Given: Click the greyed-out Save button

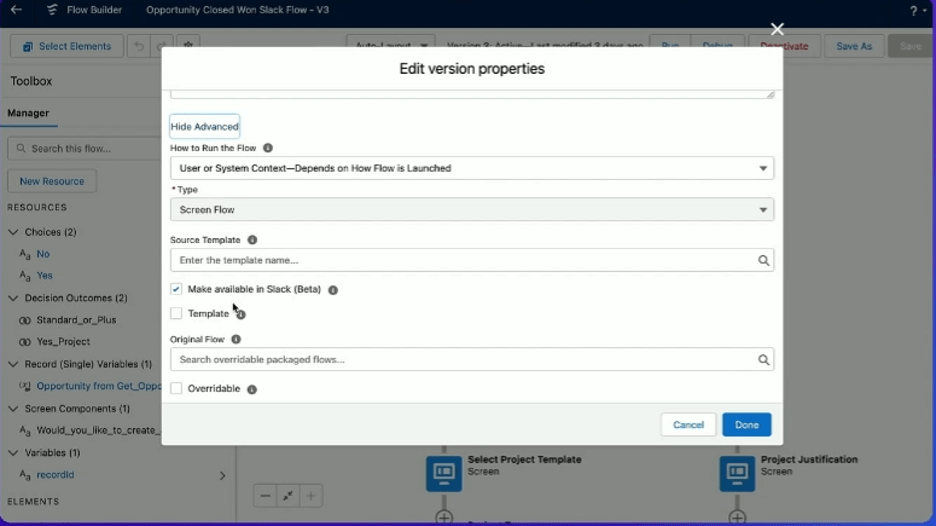Looking at the screenshot, I should (x=910, y=46).
